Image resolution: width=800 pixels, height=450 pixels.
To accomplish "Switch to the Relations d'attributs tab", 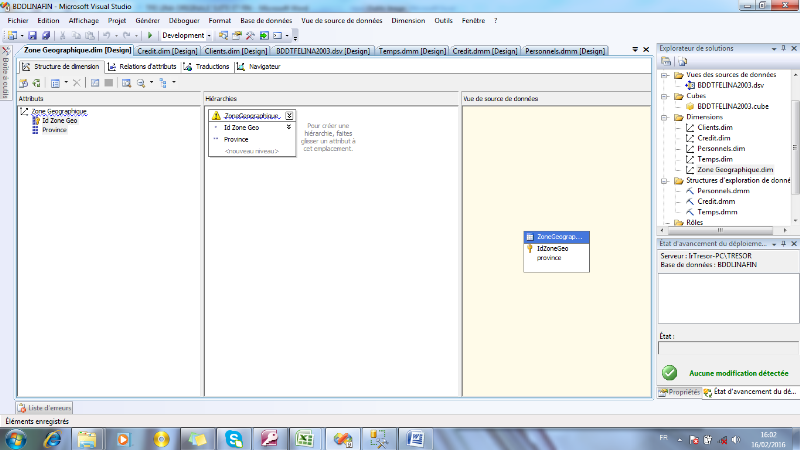I will tap(142, 66).
